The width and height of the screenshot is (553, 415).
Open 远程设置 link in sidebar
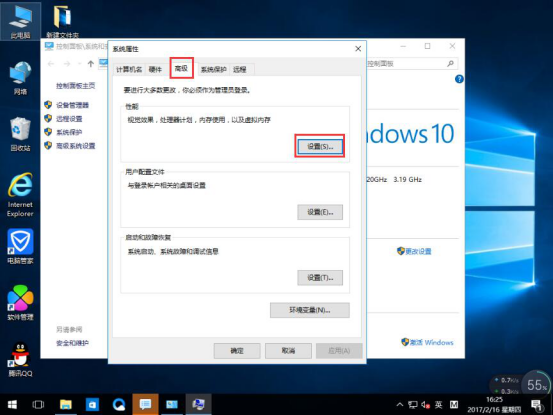[69, 118]
